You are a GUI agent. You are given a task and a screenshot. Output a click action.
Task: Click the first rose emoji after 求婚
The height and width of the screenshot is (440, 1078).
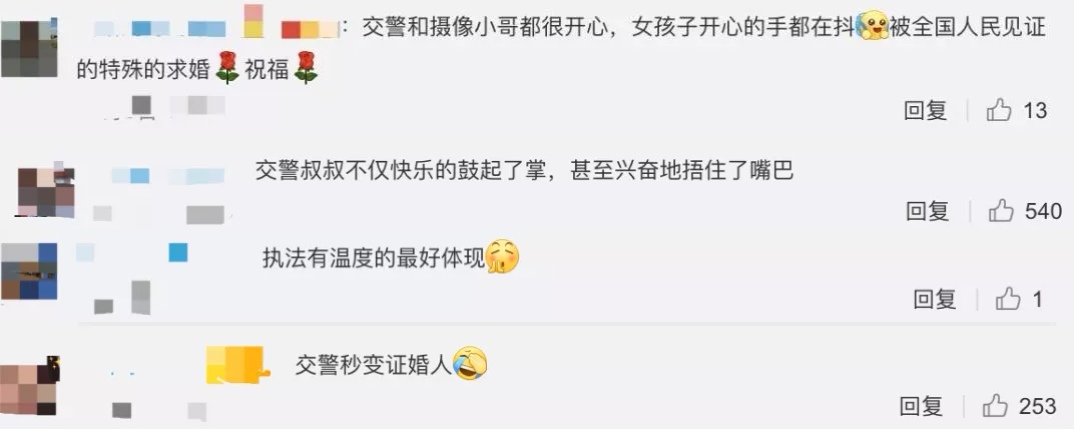click(x=227, y=68)
